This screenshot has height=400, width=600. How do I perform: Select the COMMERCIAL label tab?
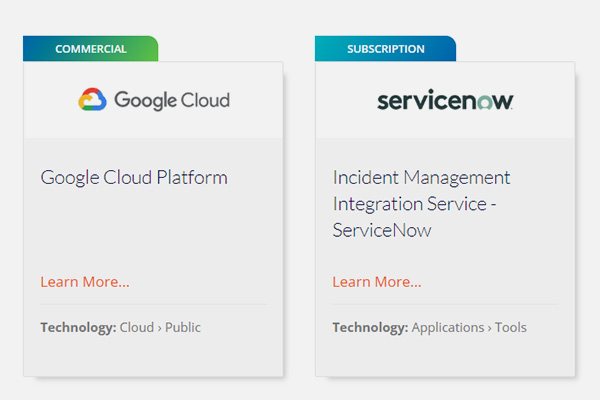tap(91, 49)
